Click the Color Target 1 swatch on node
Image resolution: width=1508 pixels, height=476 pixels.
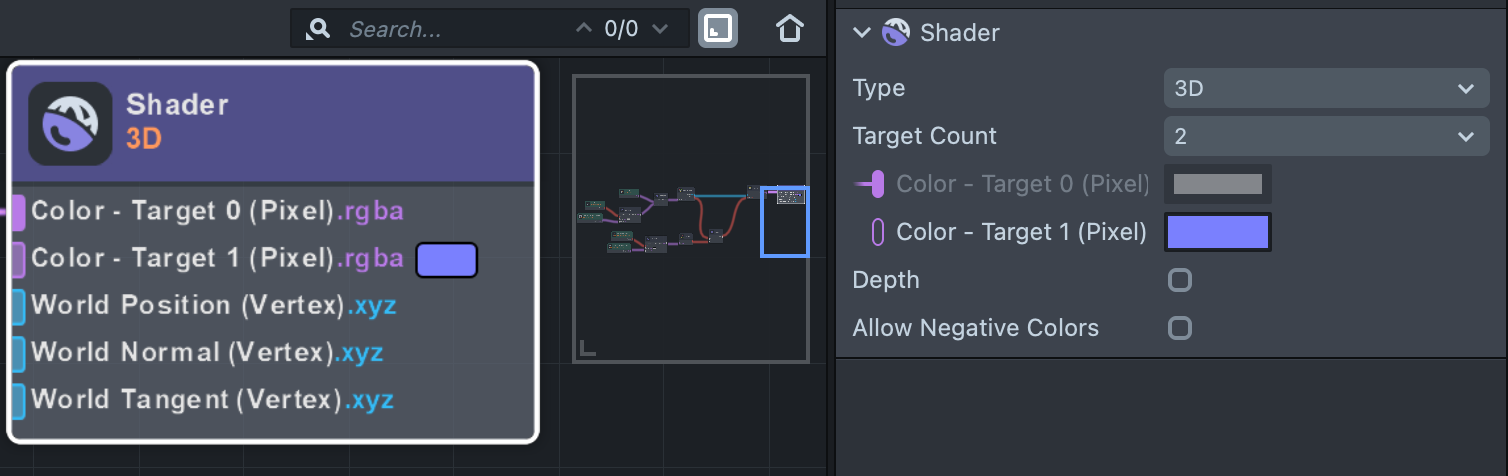pyautogui.click(x=446, y=259)
